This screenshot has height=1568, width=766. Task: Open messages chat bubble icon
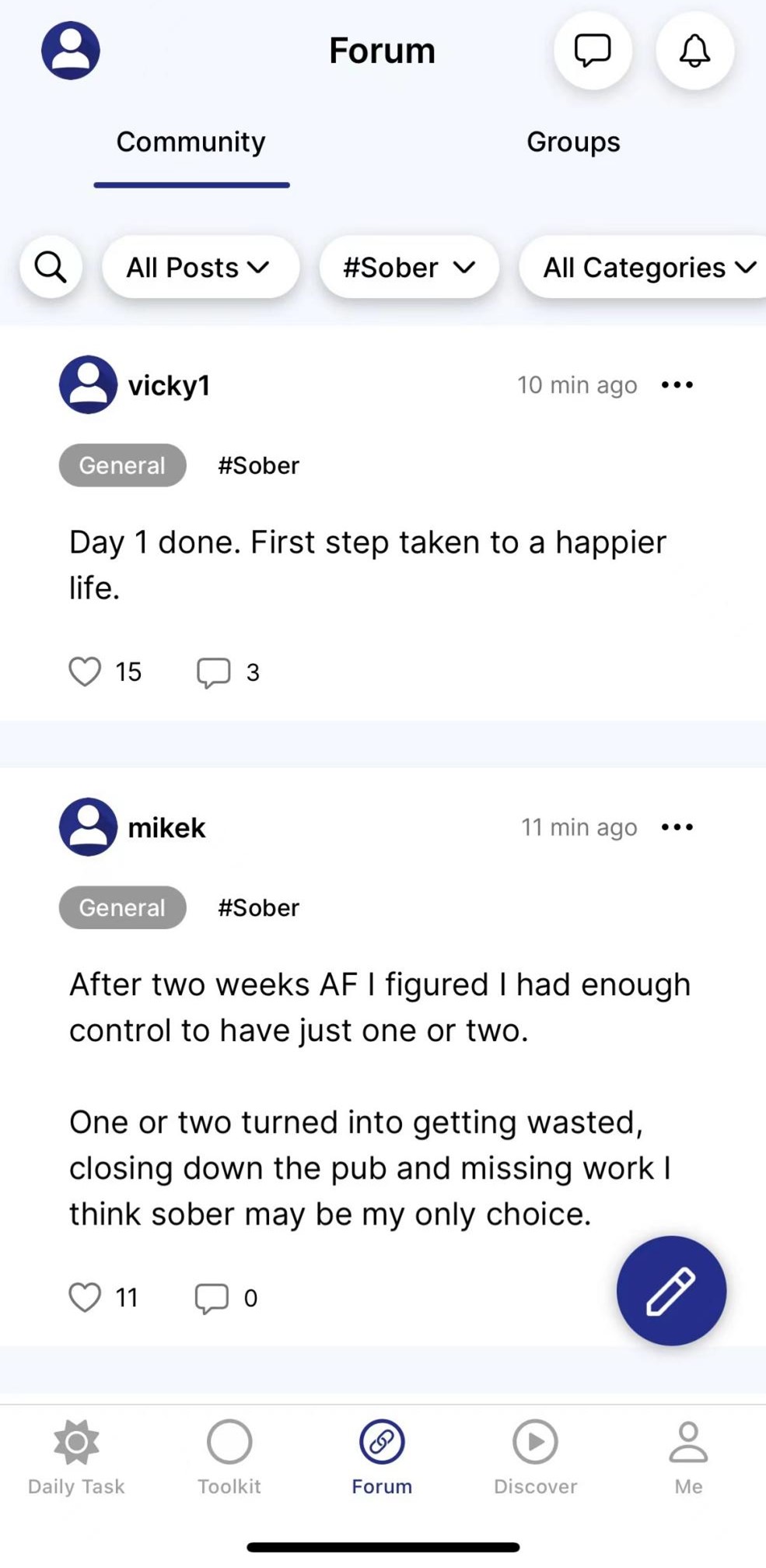click(593, 51)
